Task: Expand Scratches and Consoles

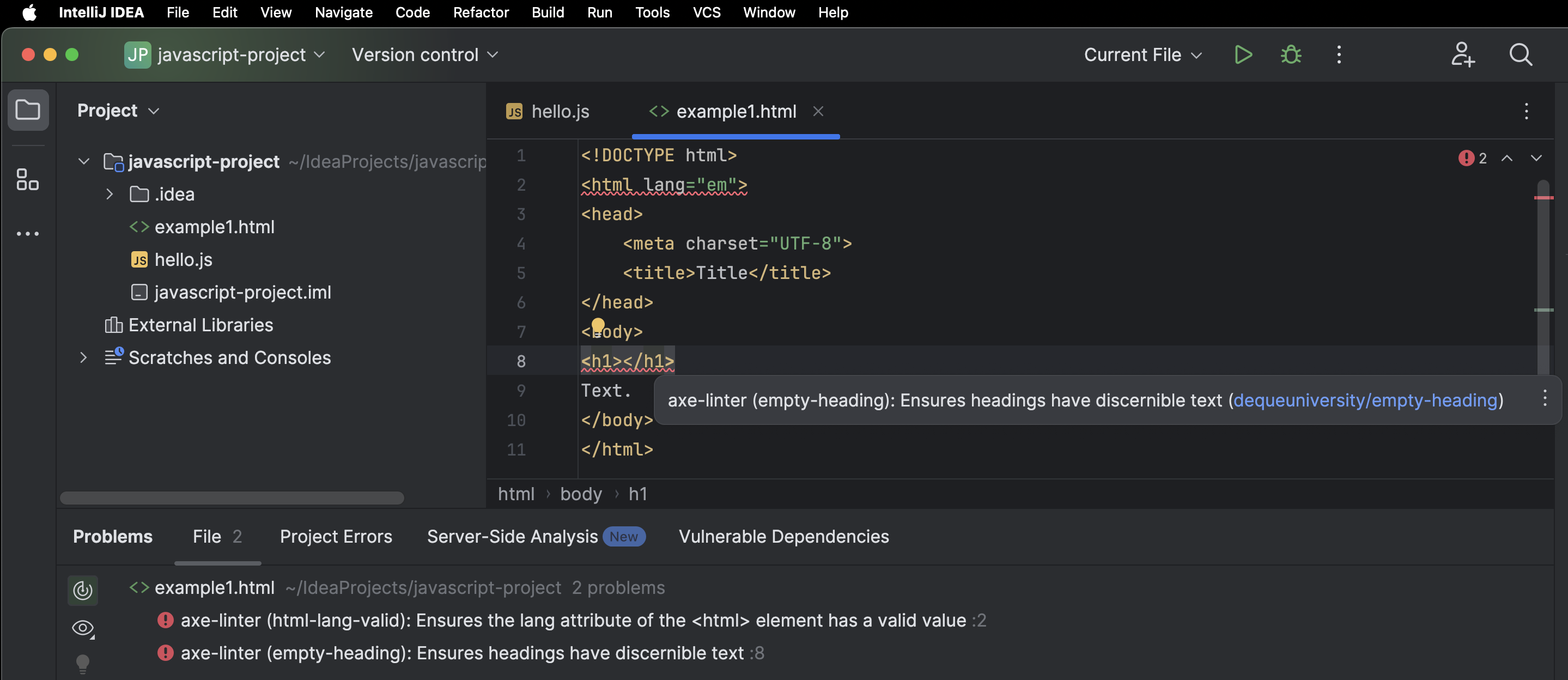Action: [83, 357]
